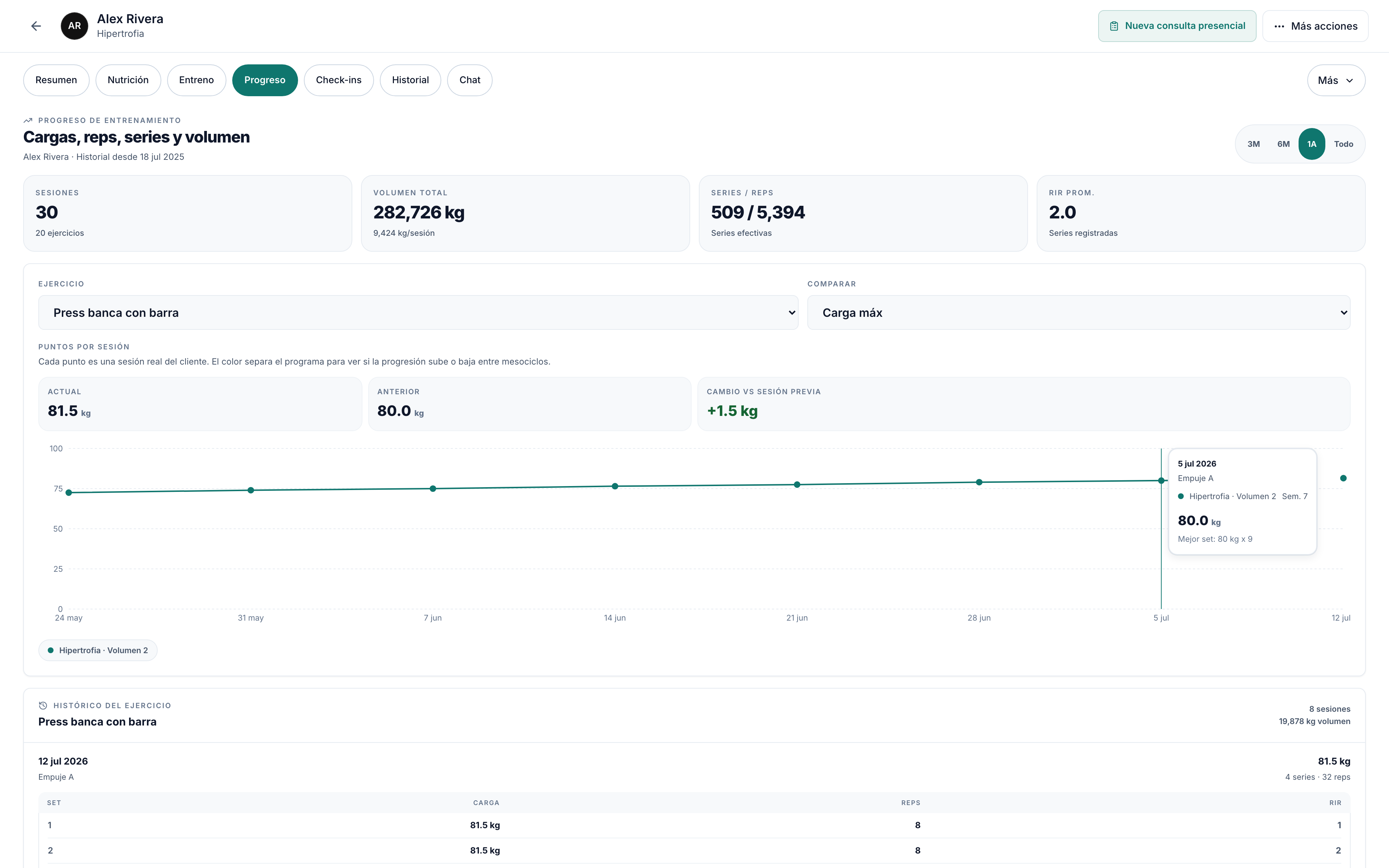This screenshot has width=1389, height=868.
Task: Click the trend arrow icon beside Progreso de entrenamiento
Action: (27, 120)
